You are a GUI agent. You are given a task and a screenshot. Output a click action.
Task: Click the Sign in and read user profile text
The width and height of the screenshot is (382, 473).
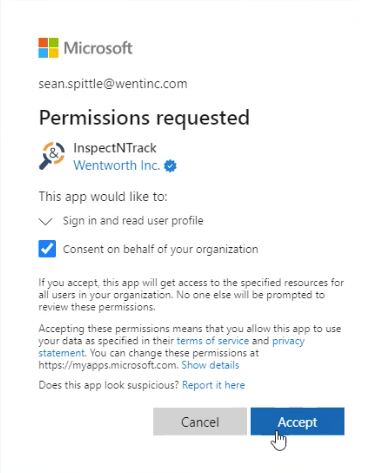133,221
